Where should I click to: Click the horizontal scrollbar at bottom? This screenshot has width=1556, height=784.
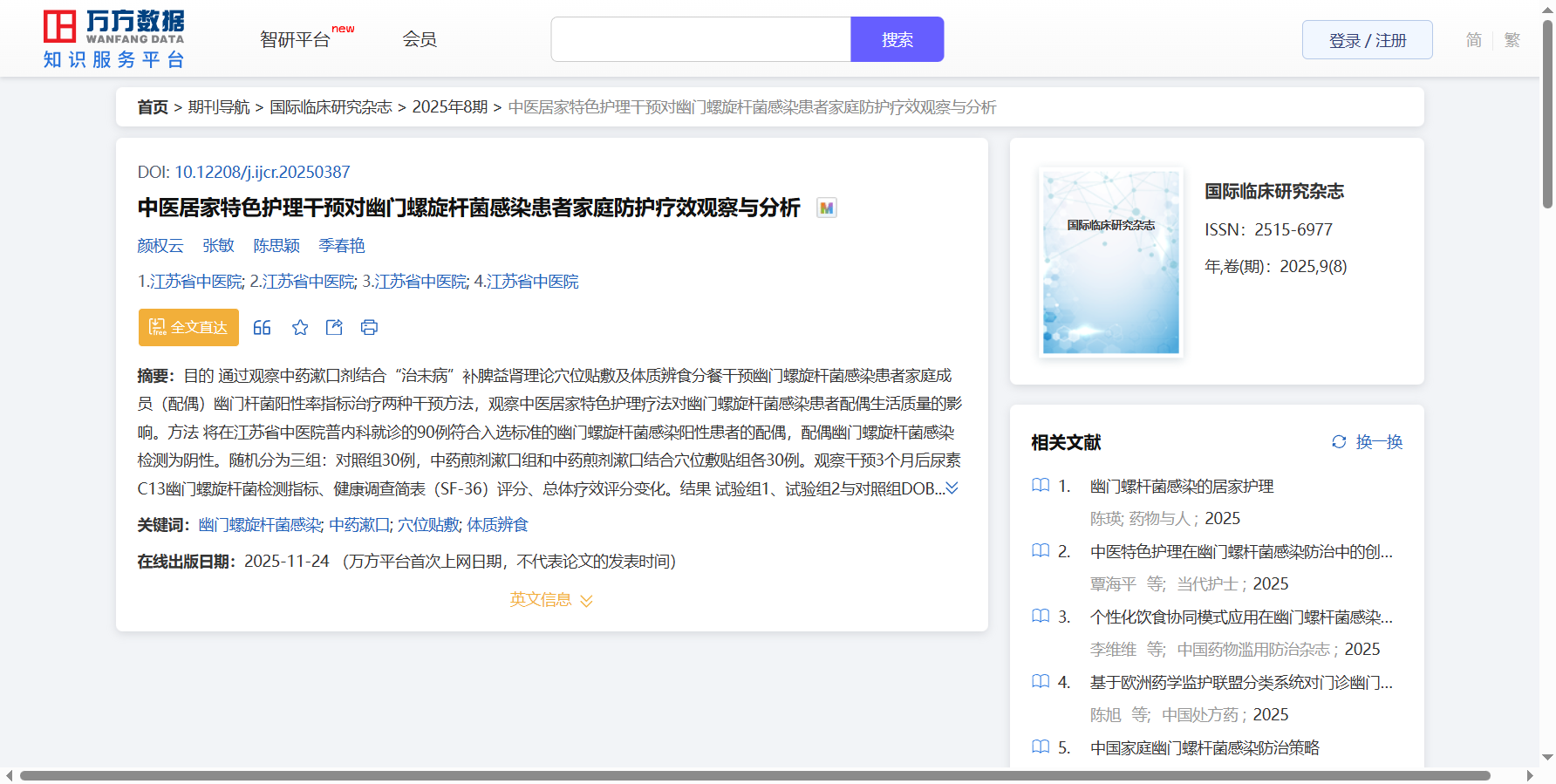click(x=754, y=775)
